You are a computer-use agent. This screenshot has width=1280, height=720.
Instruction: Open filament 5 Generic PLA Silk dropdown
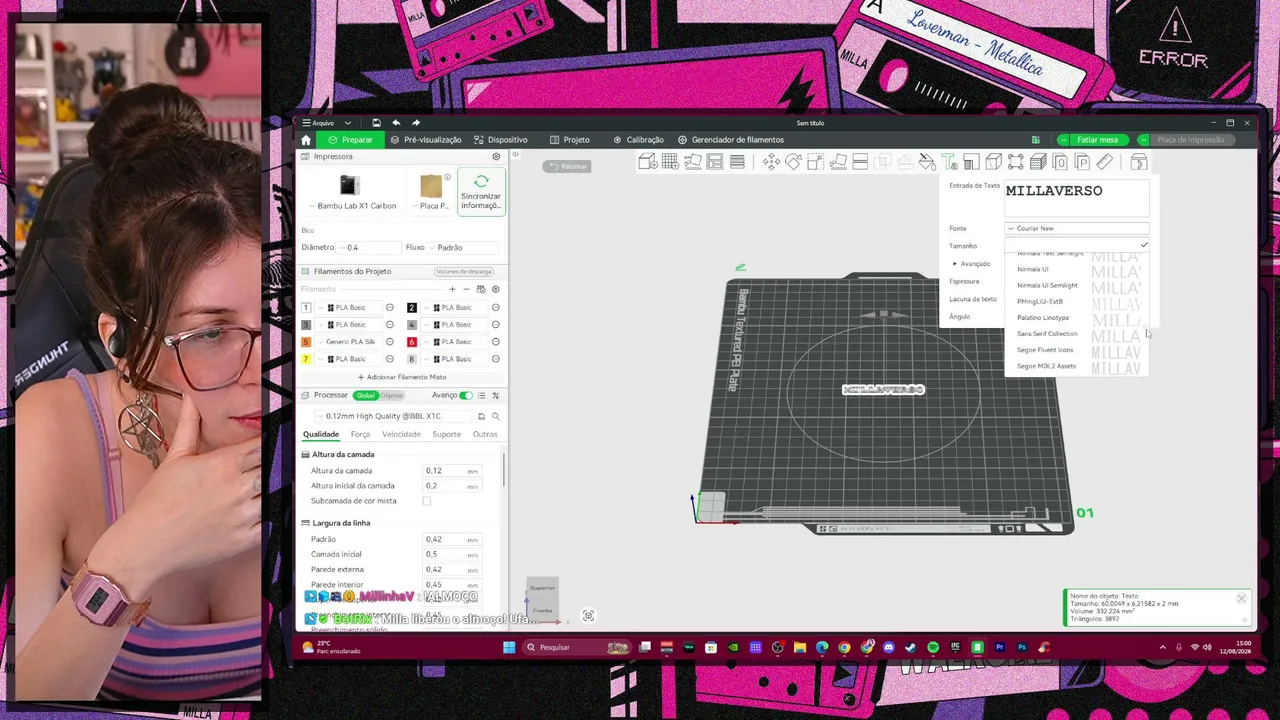pyautogui.click(x=347, y=342)
